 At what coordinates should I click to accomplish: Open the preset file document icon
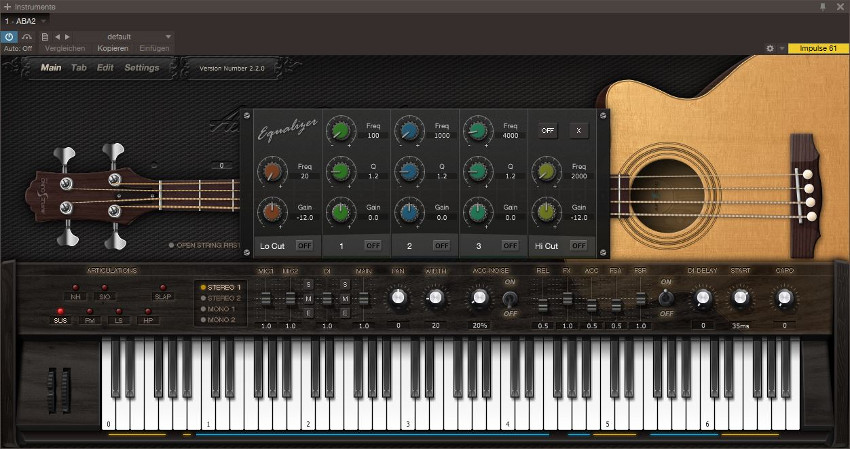tap(45, 37)
